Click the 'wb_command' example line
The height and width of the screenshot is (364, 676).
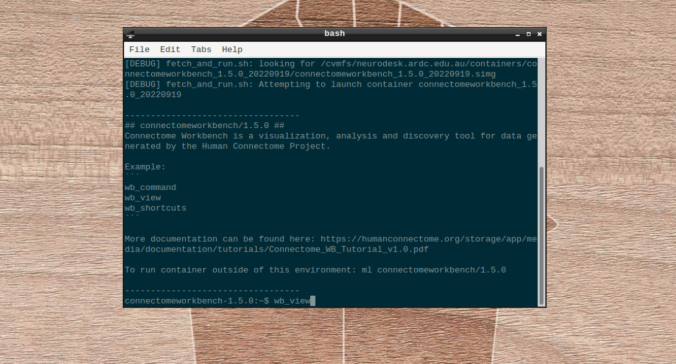point(150,188)
